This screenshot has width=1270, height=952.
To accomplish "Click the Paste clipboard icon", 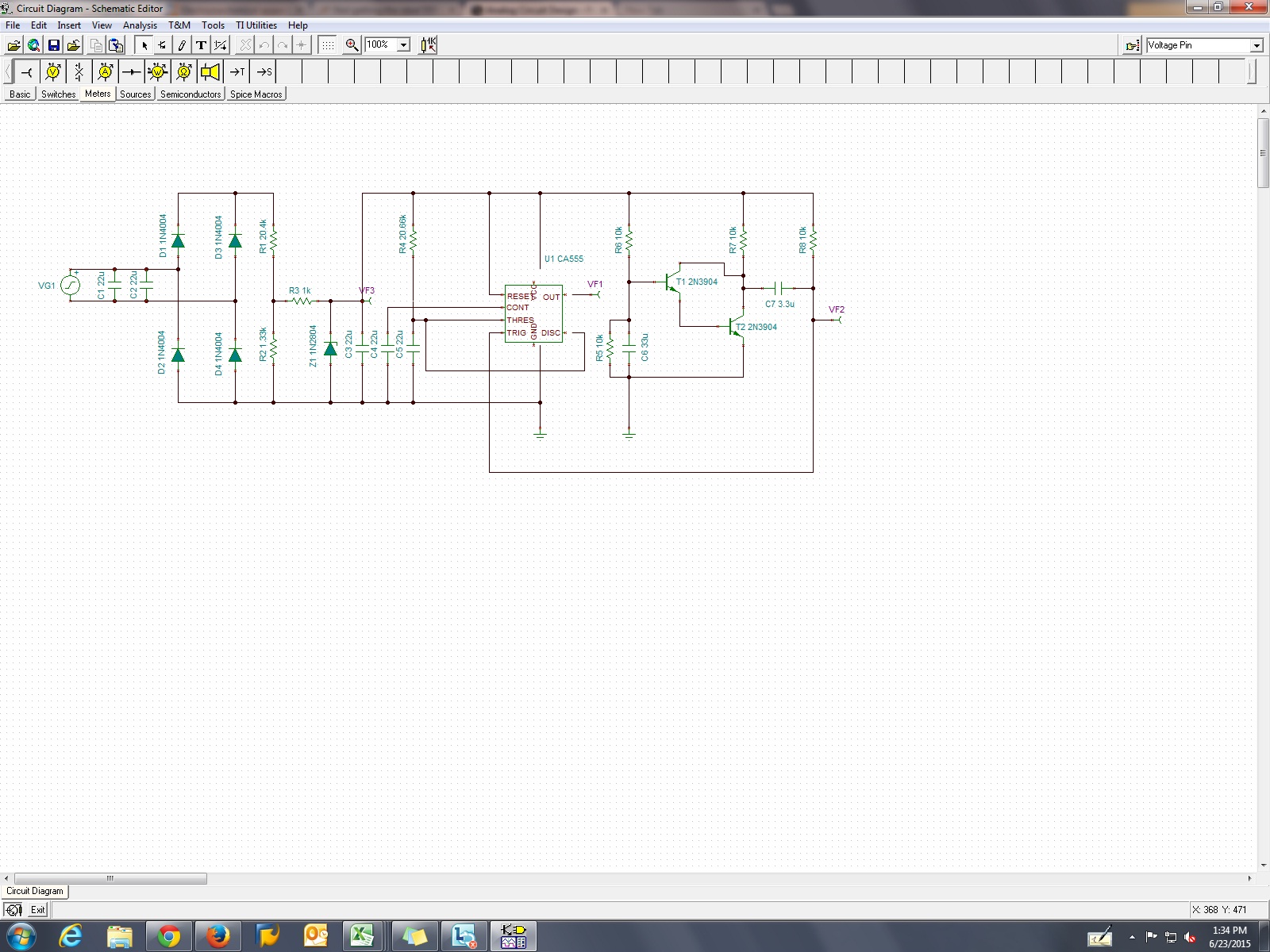I will click(x=116, y=45).
